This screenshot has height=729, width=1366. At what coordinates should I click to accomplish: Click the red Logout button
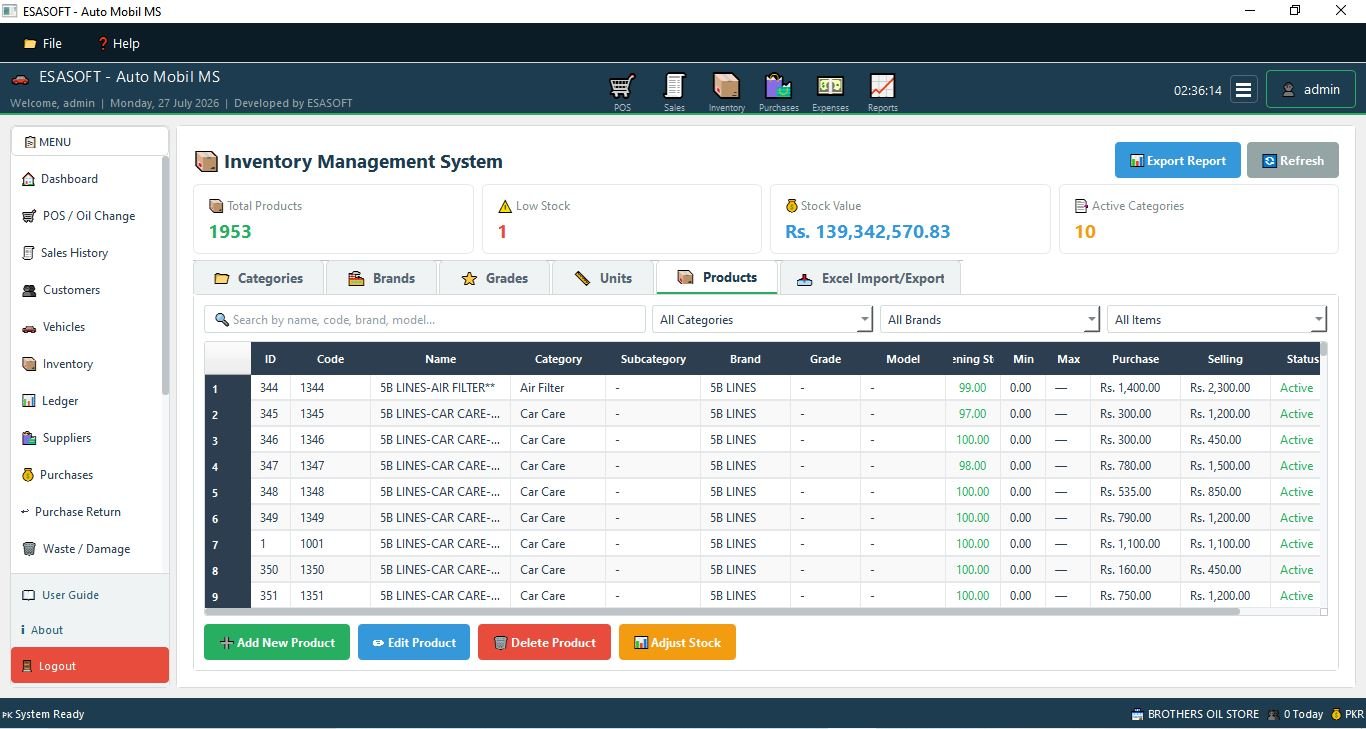coord(90,666)
